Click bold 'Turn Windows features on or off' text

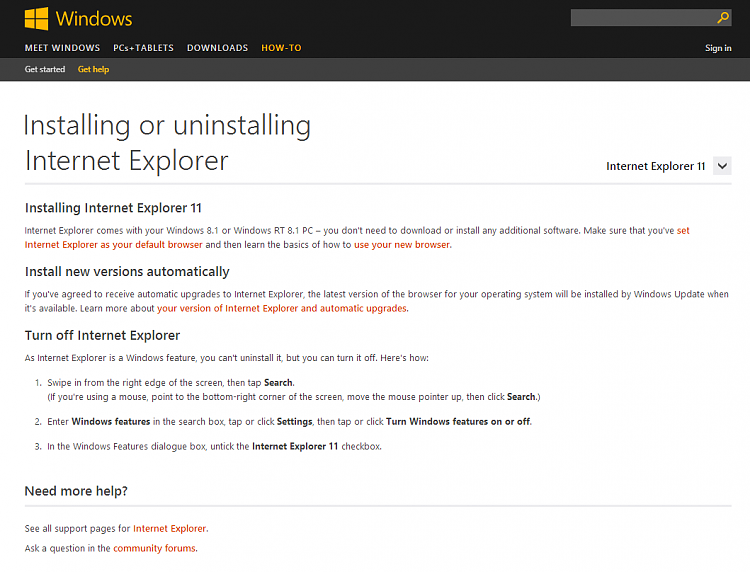click(x=458, y=422)
